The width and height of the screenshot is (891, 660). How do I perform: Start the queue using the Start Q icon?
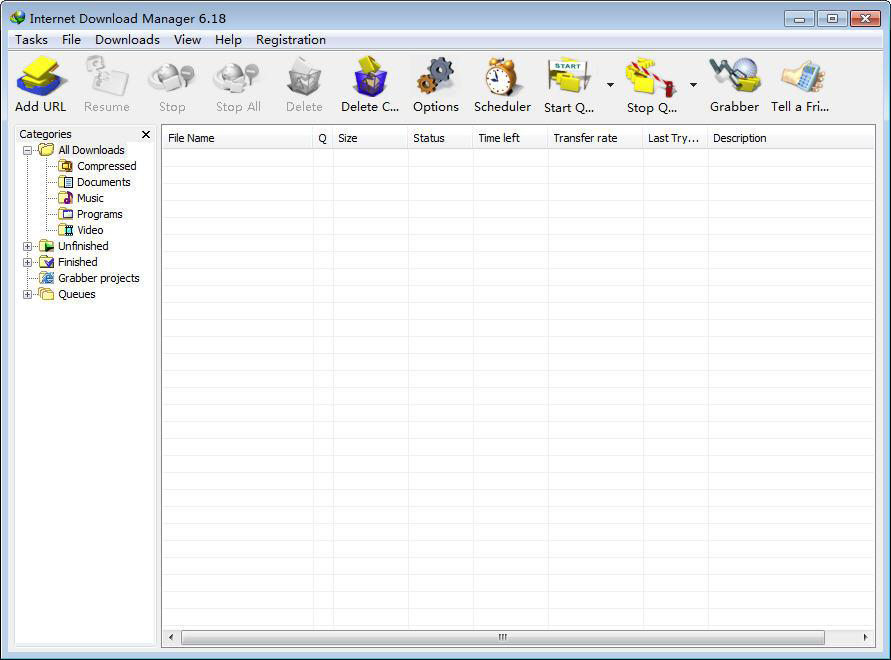click(567, 78)
